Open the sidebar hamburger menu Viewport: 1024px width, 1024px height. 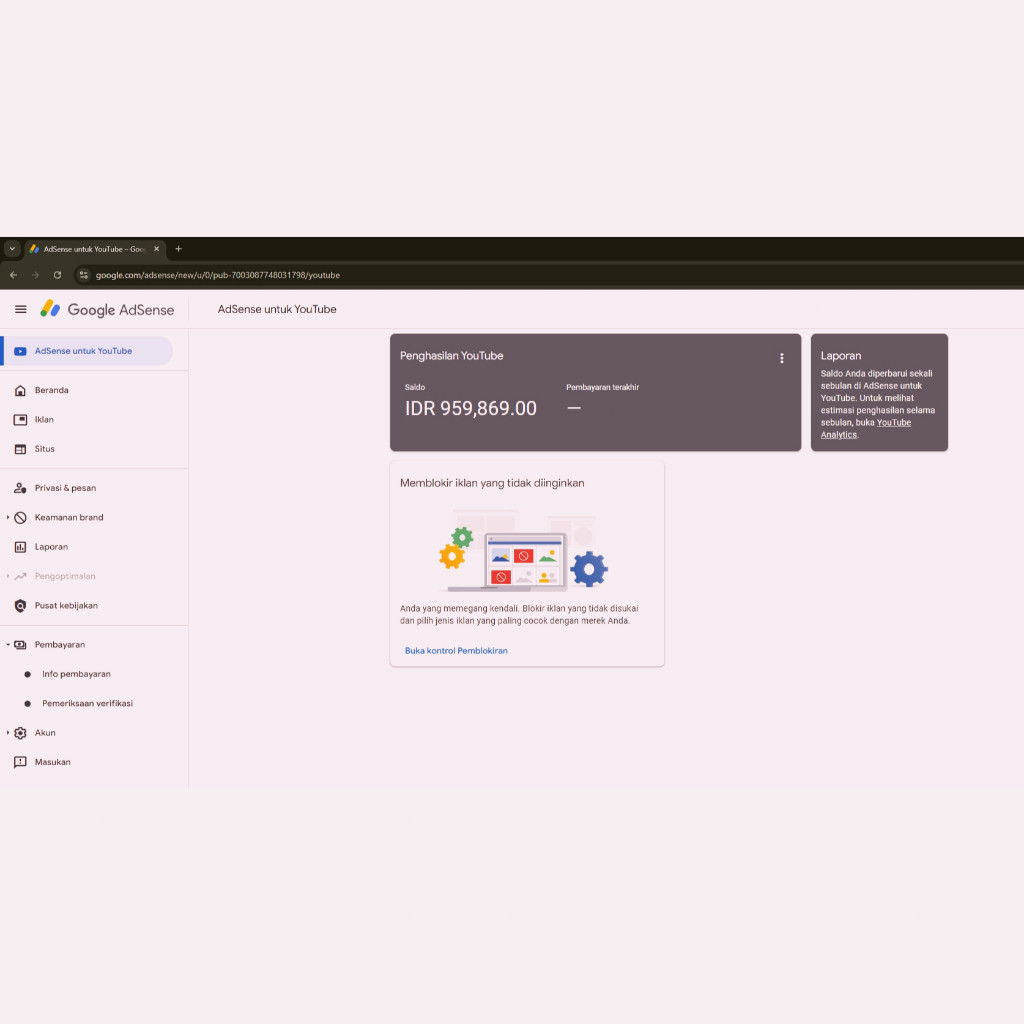(x=20, y=309)
